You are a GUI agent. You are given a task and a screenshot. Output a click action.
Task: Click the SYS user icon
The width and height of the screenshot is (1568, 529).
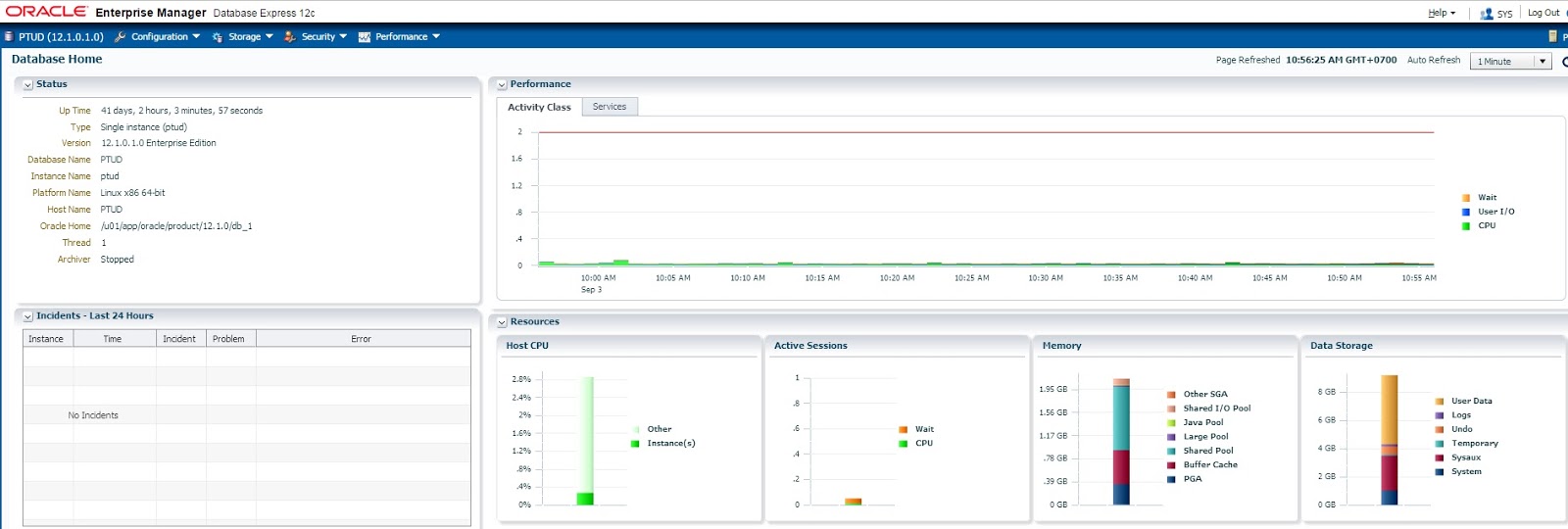coord(1487,14)
